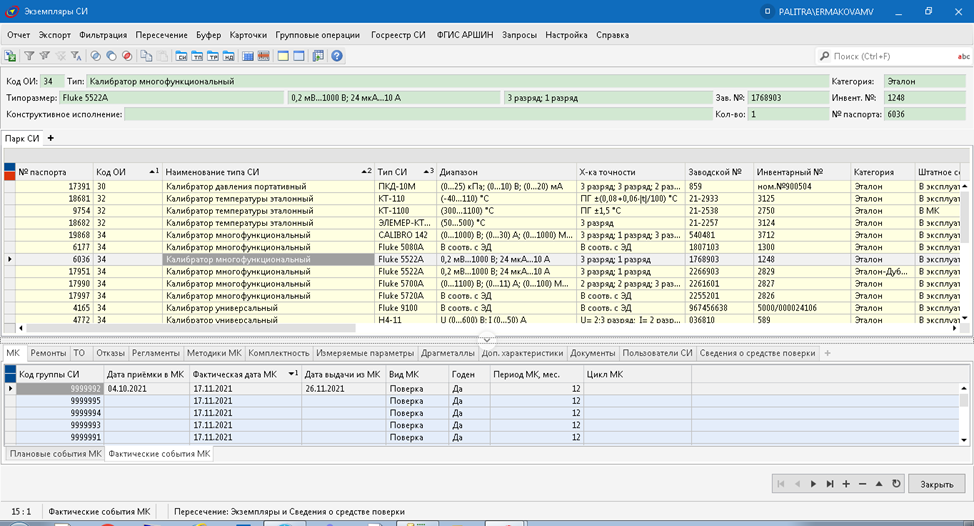
Task: Open the Настройка menu
Action: pos(566,35)
